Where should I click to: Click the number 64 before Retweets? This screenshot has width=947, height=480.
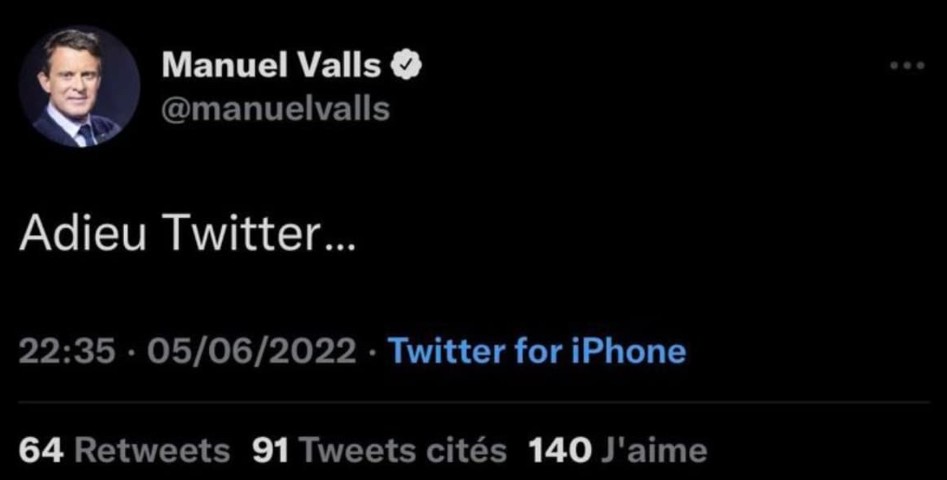click(41, 450)
